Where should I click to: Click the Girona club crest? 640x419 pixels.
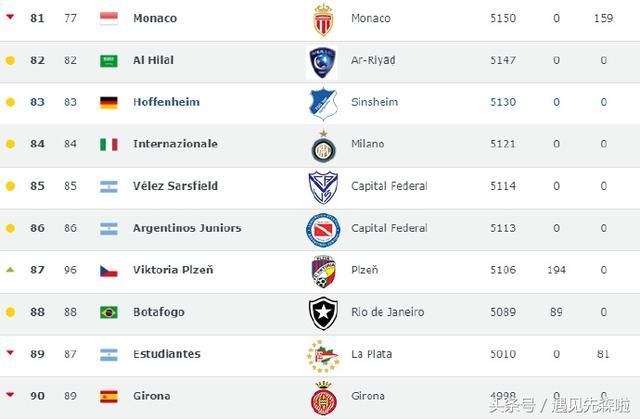(x=322, y=396)
